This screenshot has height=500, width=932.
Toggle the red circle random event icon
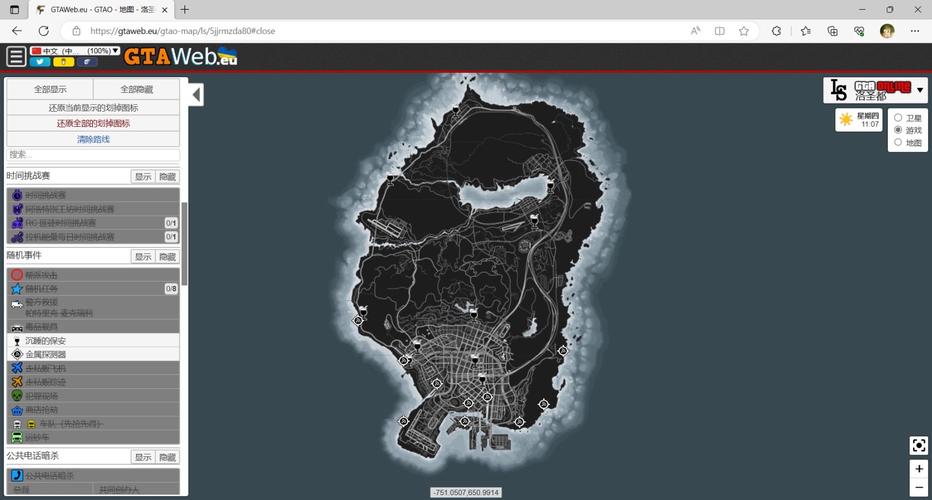(17, 275)
